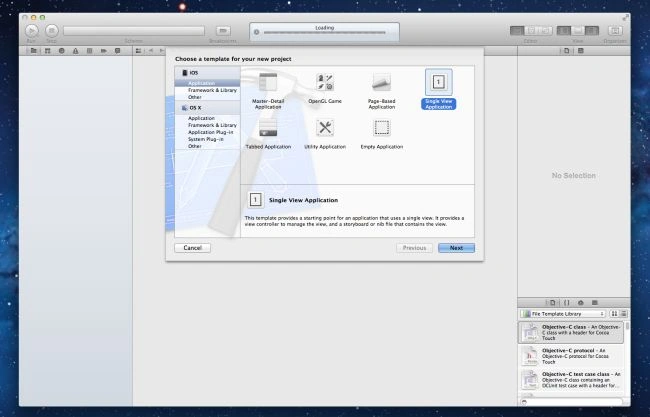Image resolution: width=650 pixels, height=417 pixels.
Task: Click the Stop button in Xcode toolbar
Action: click(x=51, y=31)
